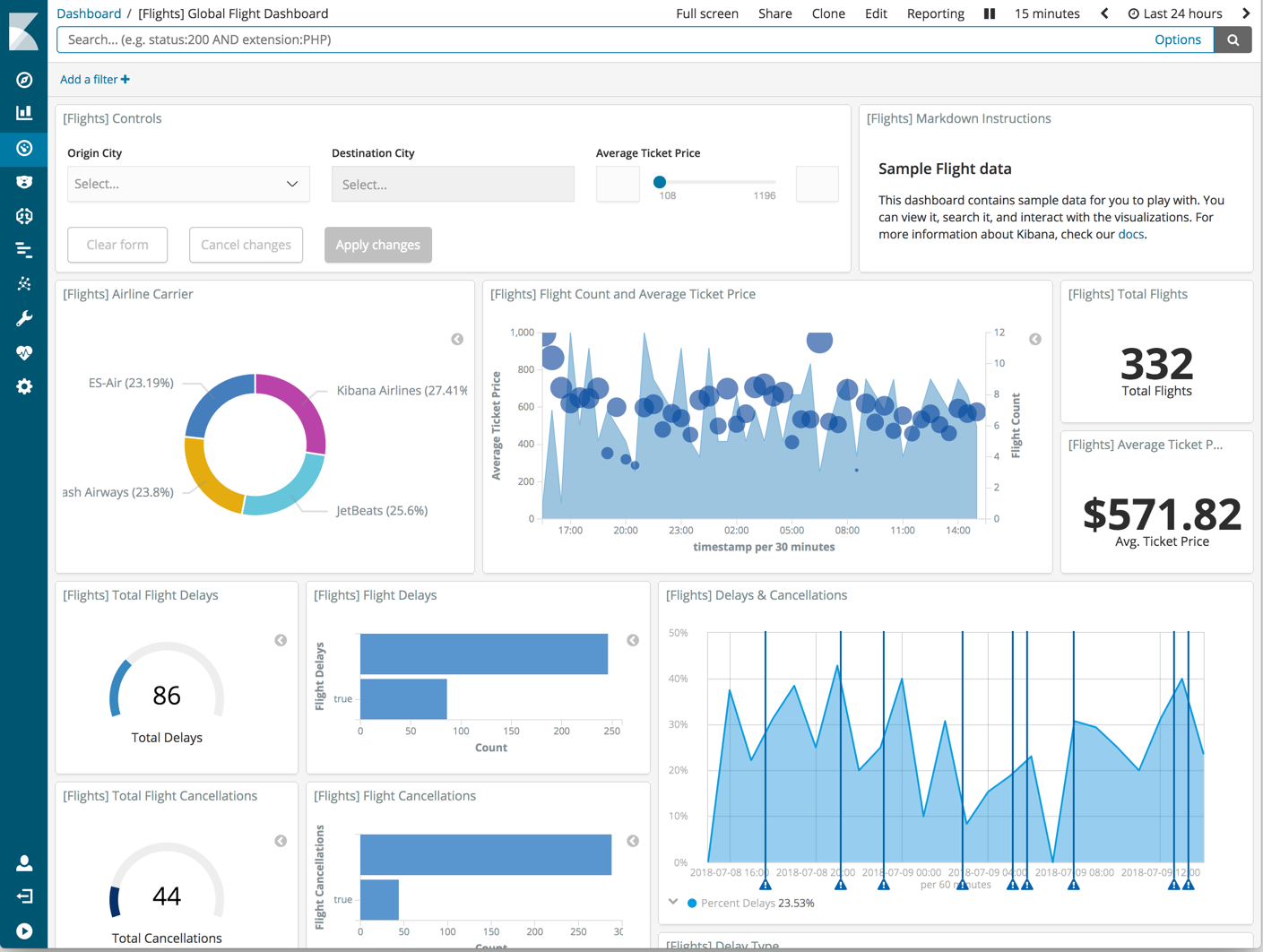The width and height of the screenshot is (1263, 952).
Task: Pause auto-refresh with the pause control
Action: click(x=989, y=13)
